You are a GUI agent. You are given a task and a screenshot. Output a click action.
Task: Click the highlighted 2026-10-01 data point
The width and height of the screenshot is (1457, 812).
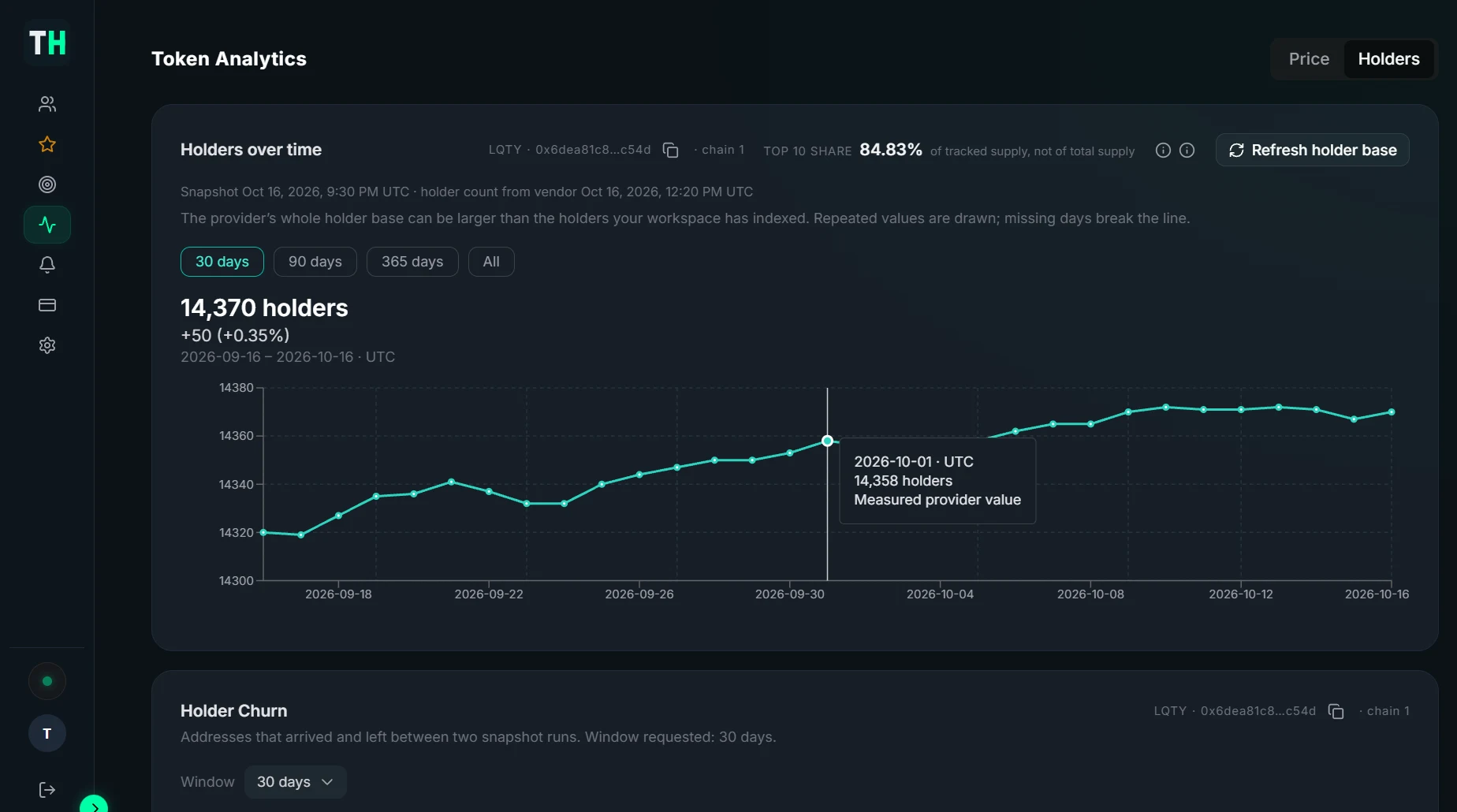click(827, 441)
